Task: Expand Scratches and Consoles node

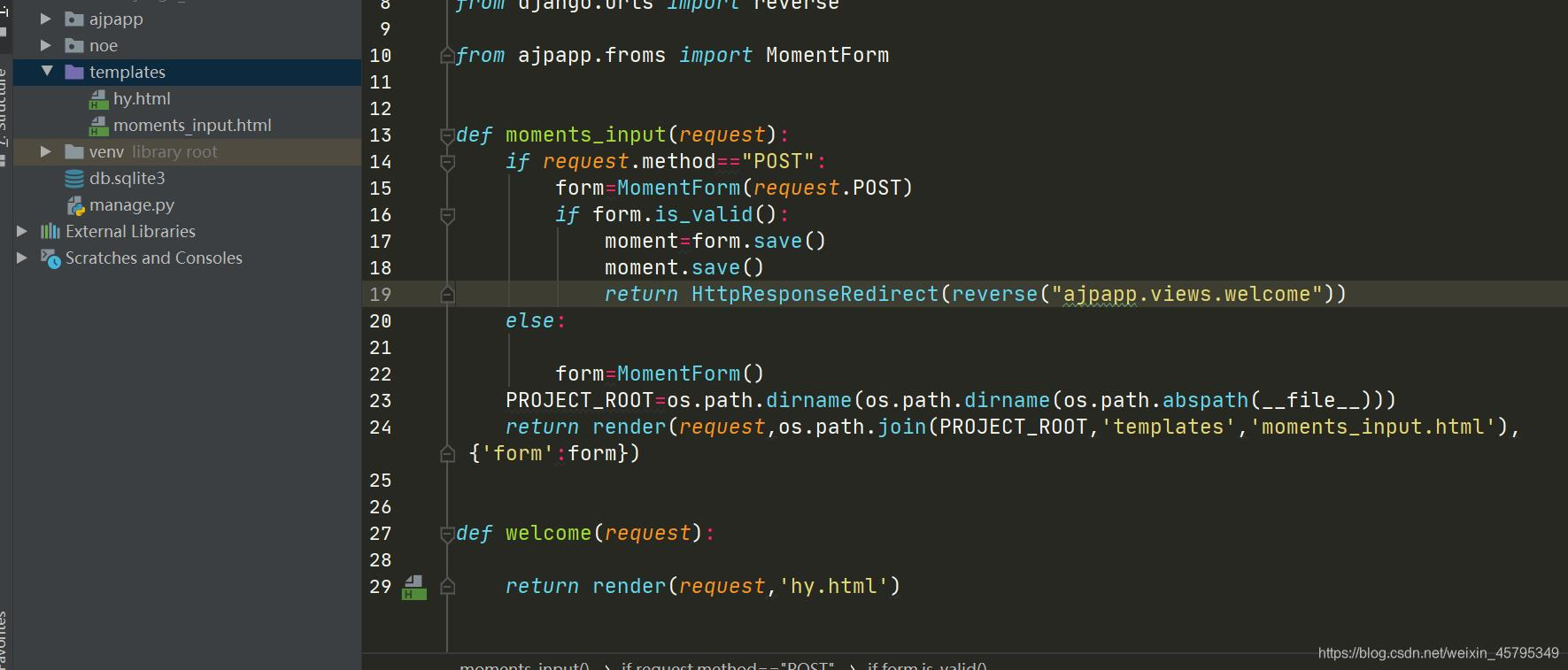Action: tap(22, 258)
